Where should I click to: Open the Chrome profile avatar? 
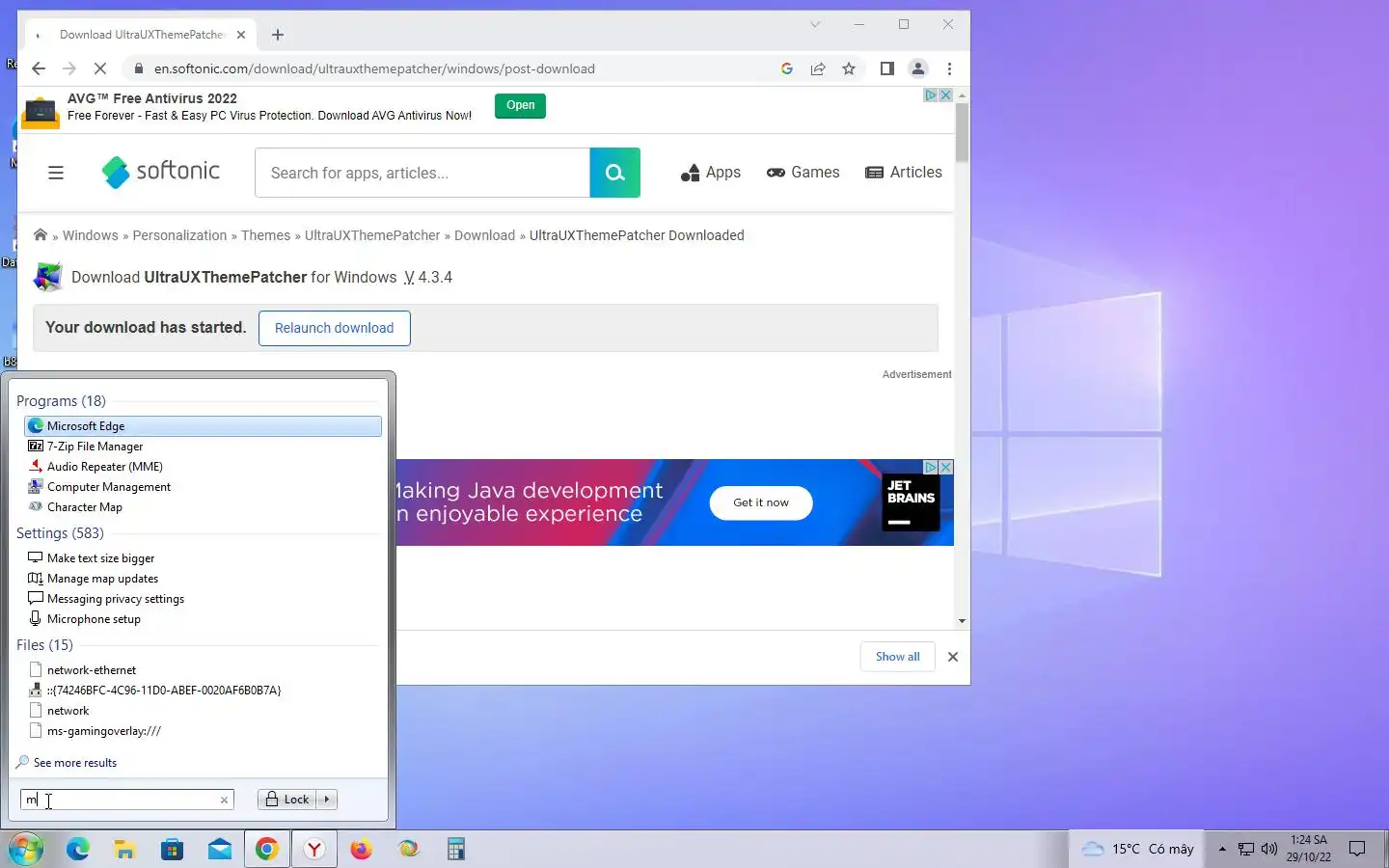click(x=918, y=68)
